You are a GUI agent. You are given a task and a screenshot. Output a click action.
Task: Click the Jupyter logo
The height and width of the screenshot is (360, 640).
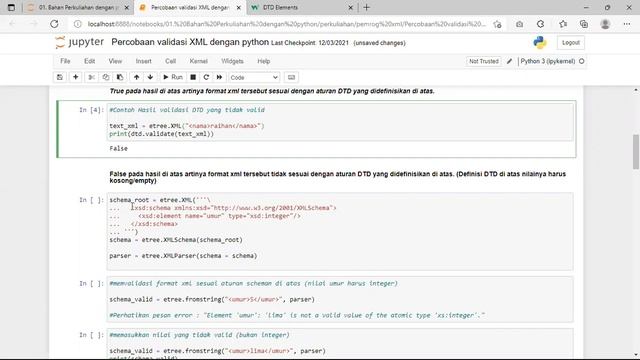pyautogui.click(x=80, y=42)
